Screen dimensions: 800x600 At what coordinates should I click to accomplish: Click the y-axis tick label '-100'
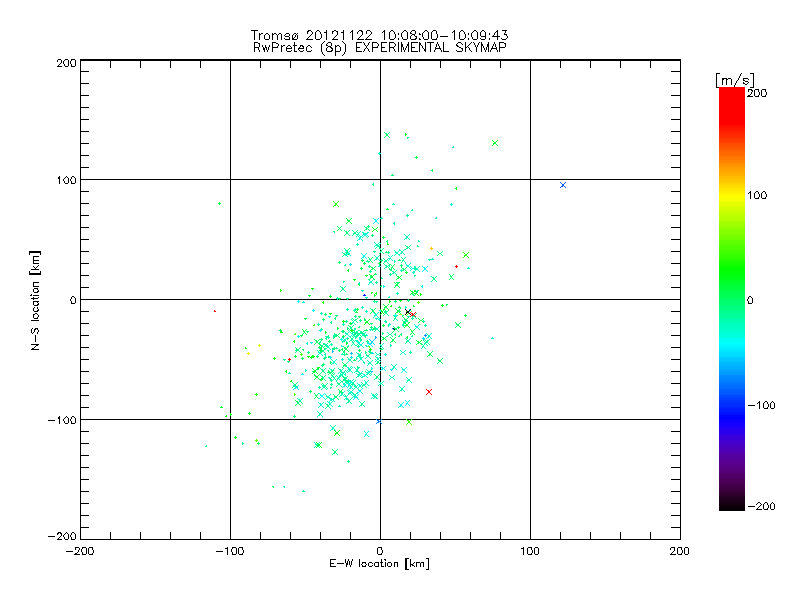(x=62, y=420)
